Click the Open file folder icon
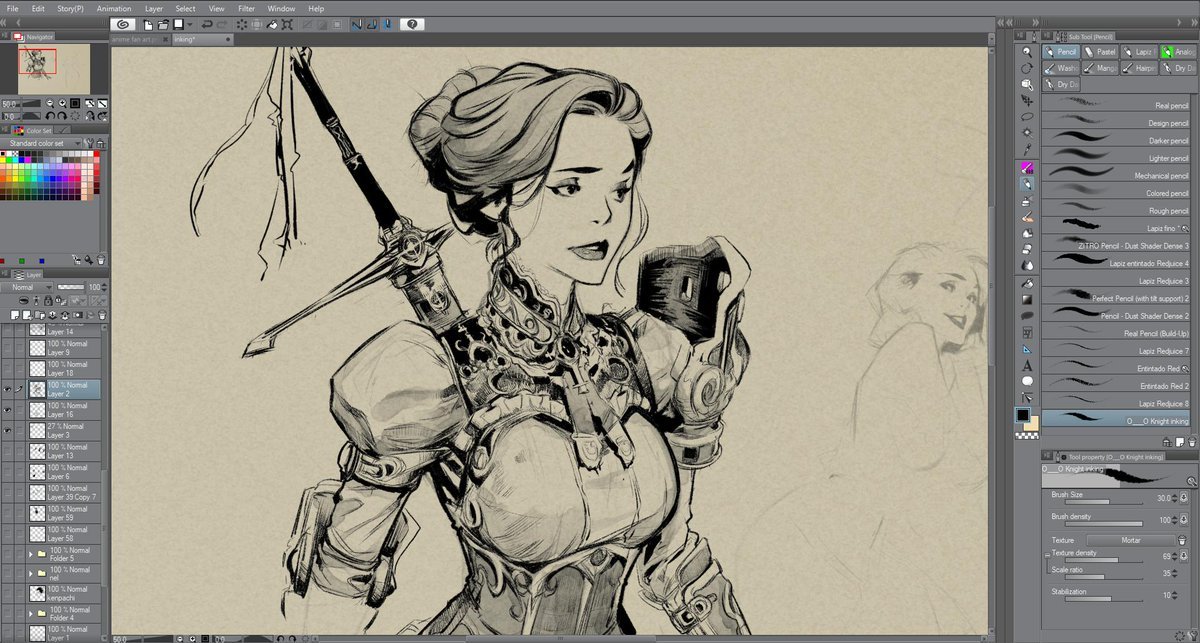Screen dimensions: 1200x643 162,23
